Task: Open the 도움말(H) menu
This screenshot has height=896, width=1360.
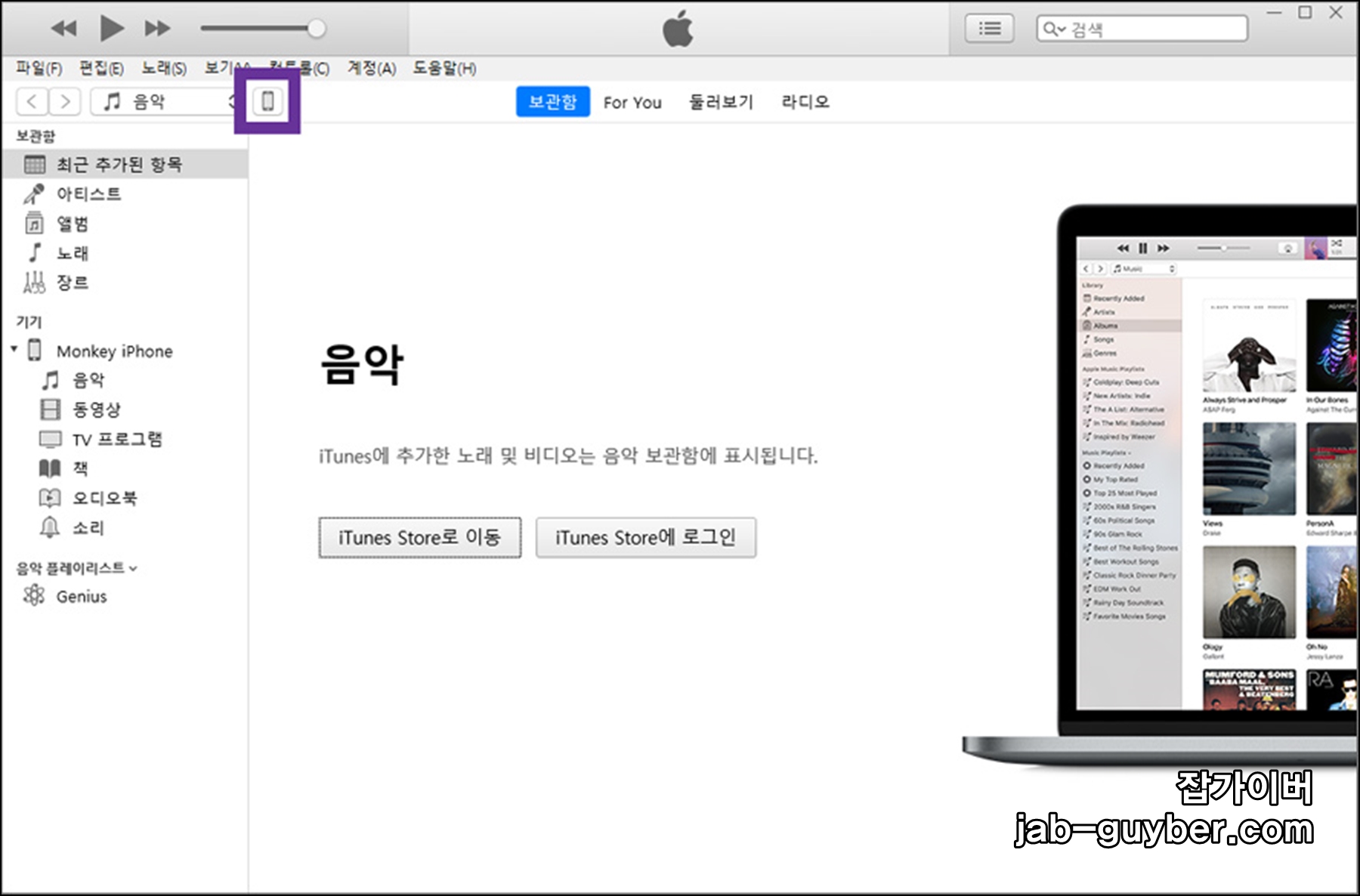Action: (444, 68)
